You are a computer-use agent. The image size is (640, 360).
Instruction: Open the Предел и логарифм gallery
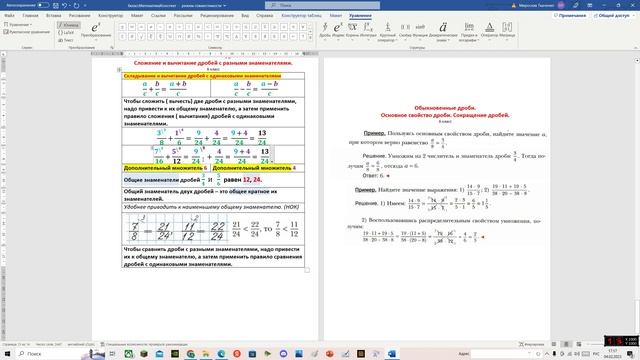469,32
